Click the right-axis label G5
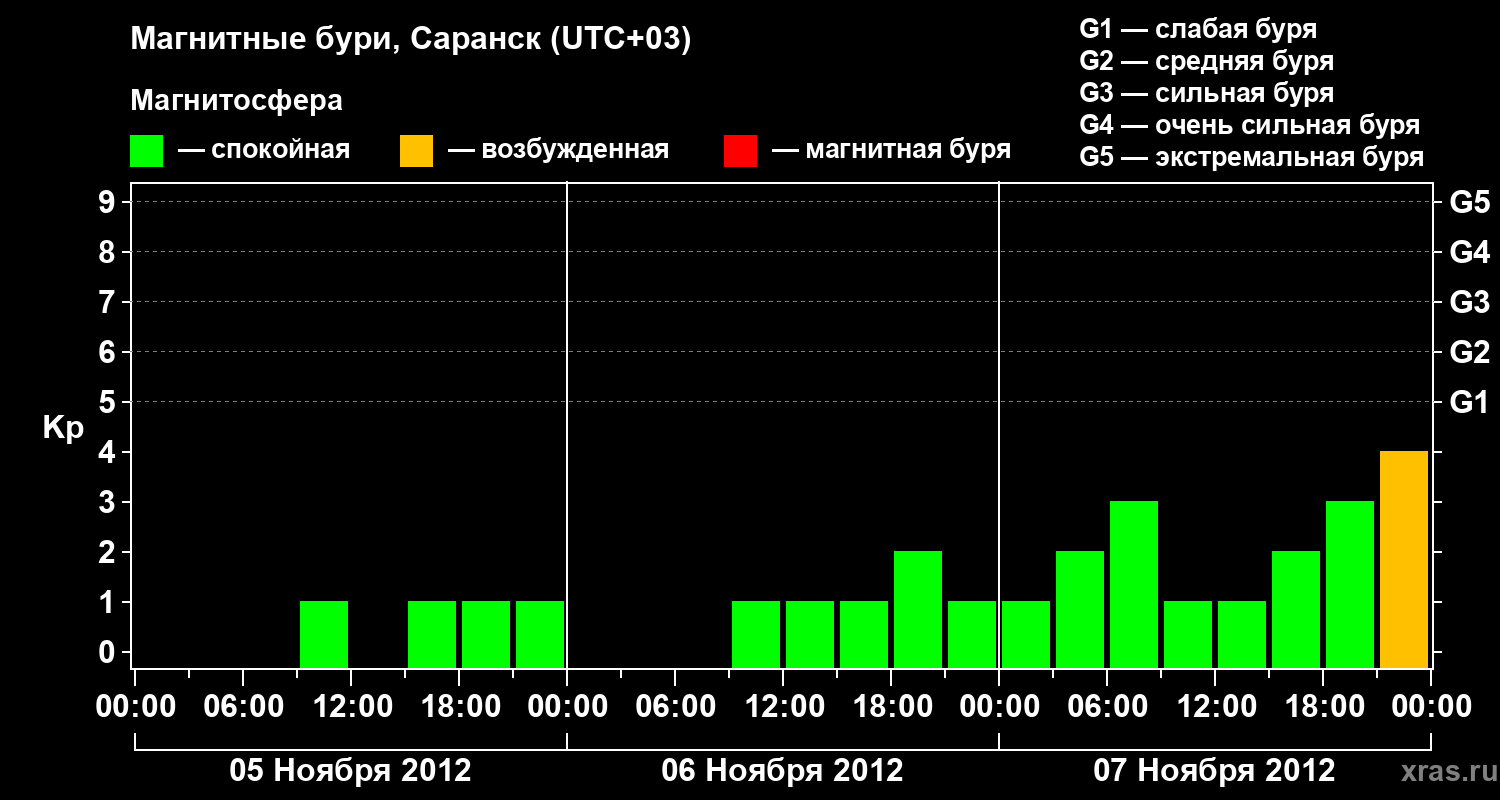This screenshot has height=800, width=1500. 1469,202
